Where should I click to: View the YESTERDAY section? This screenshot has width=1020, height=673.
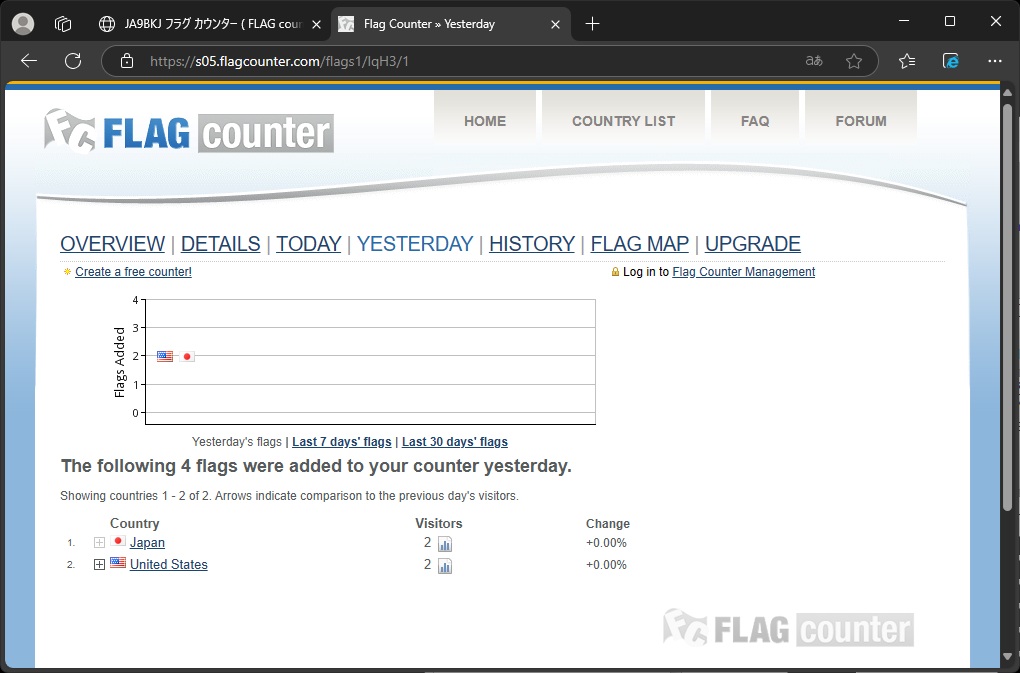coord(415,244)
